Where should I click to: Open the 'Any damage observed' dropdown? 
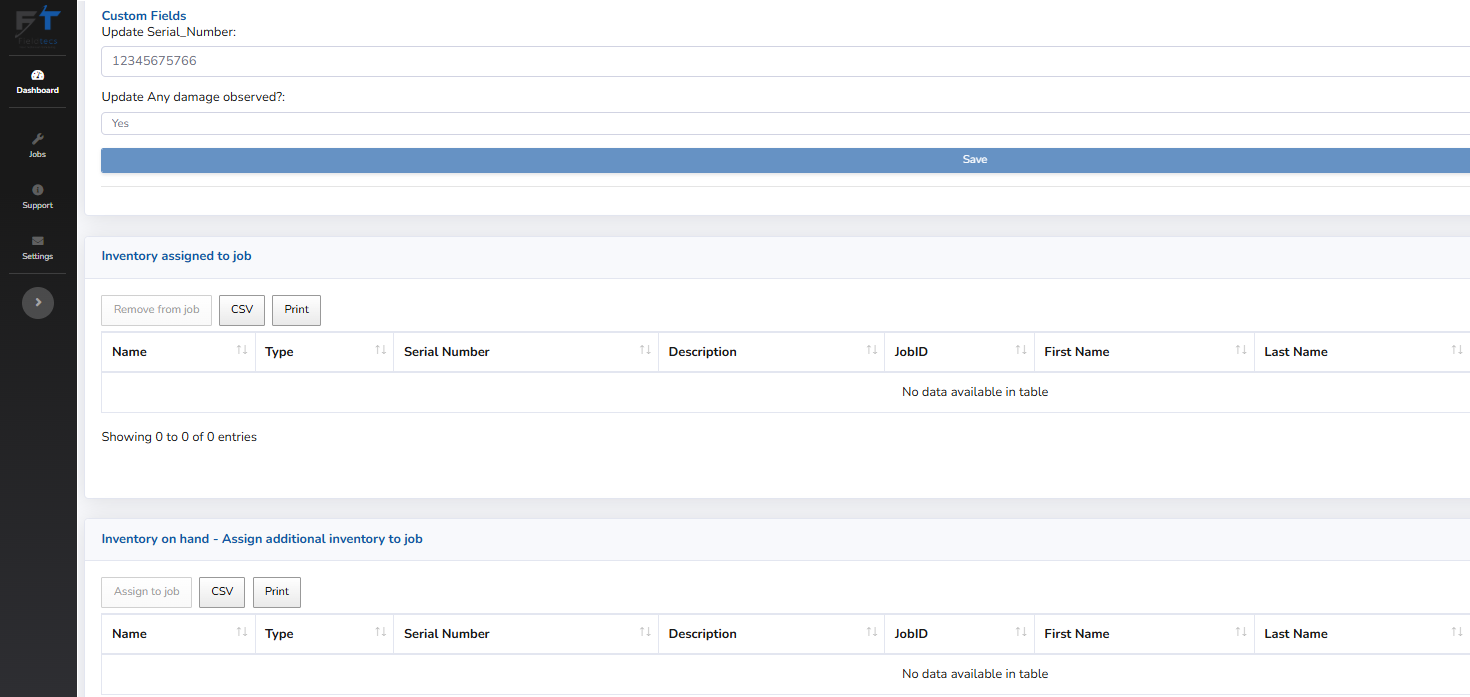(785, 123)
